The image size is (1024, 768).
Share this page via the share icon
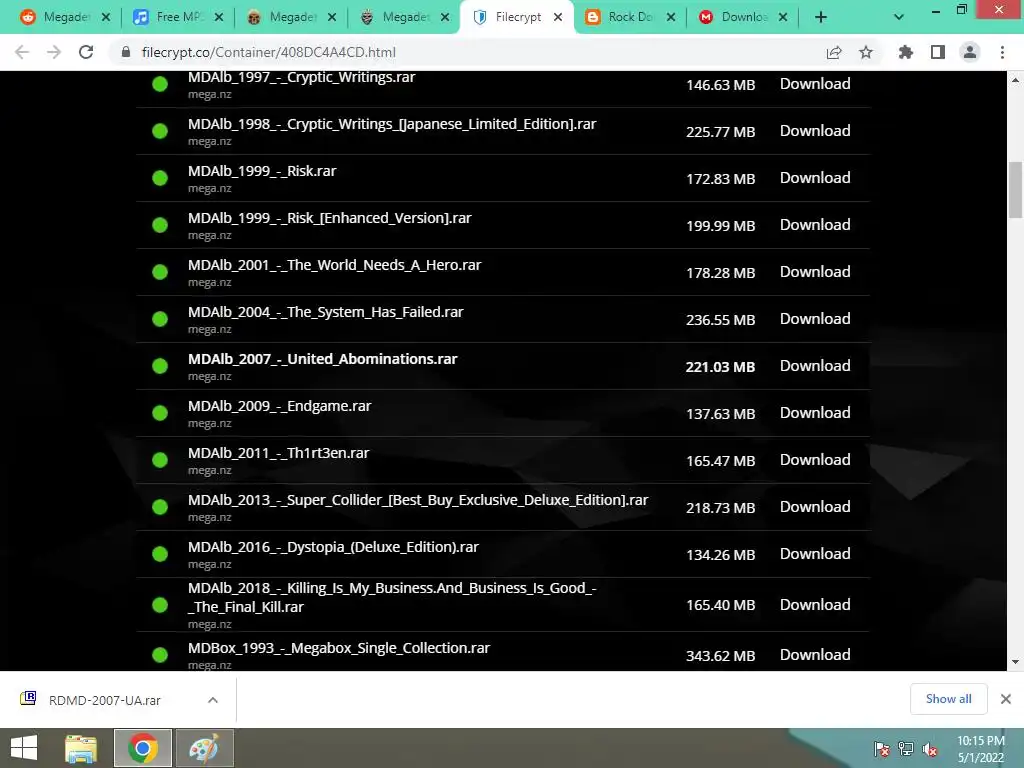click(834, 52)
